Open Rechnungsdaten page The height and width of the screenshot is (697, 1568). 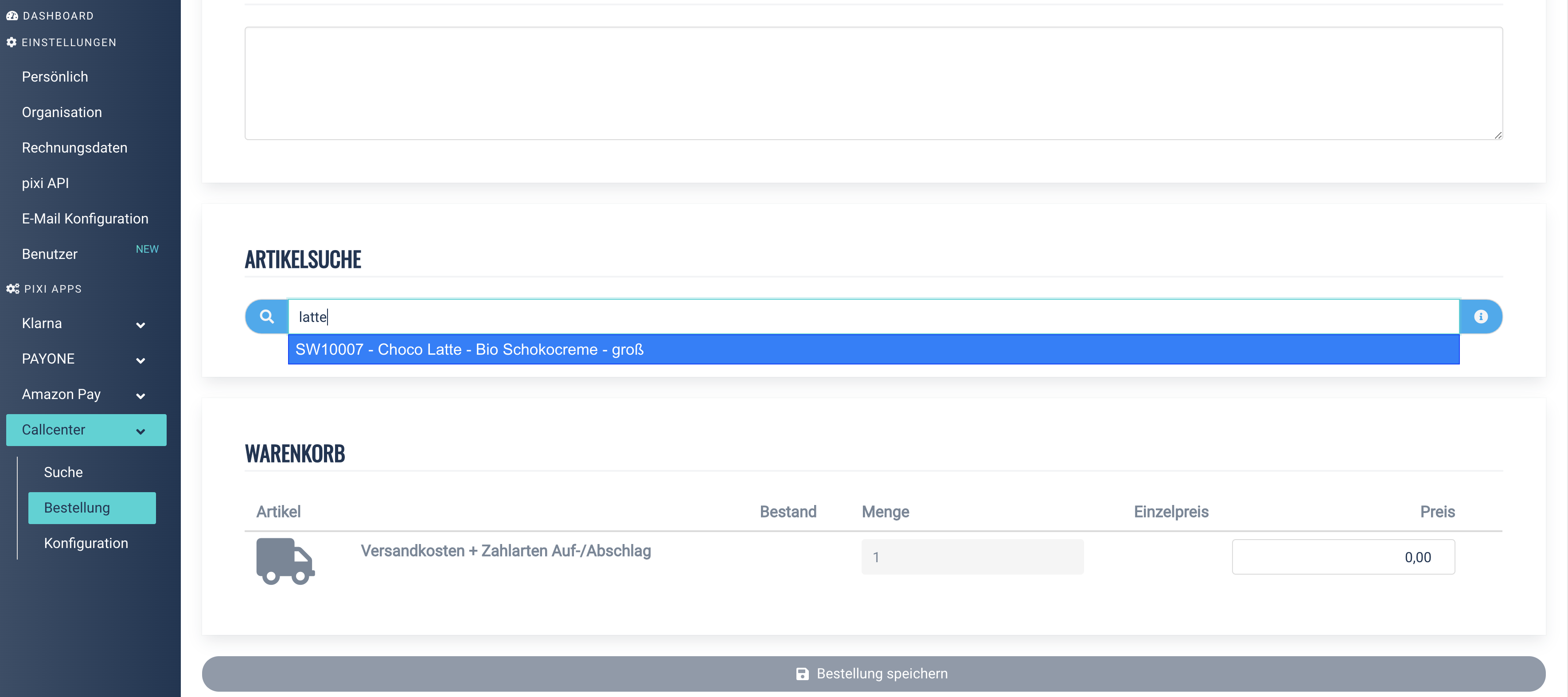coord(75,148)
